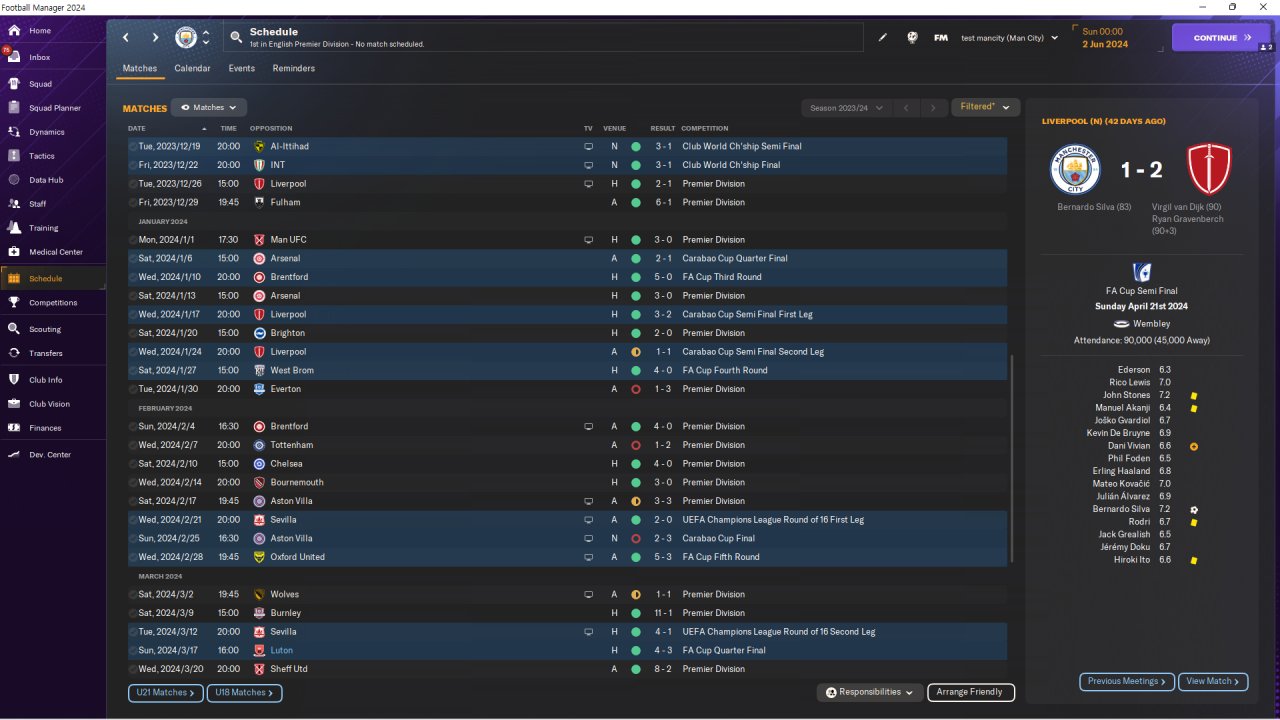The height and width of the screenshot is (720, 1280).
Task: Click the Arrange Friendly button
Action: [971, 692]
